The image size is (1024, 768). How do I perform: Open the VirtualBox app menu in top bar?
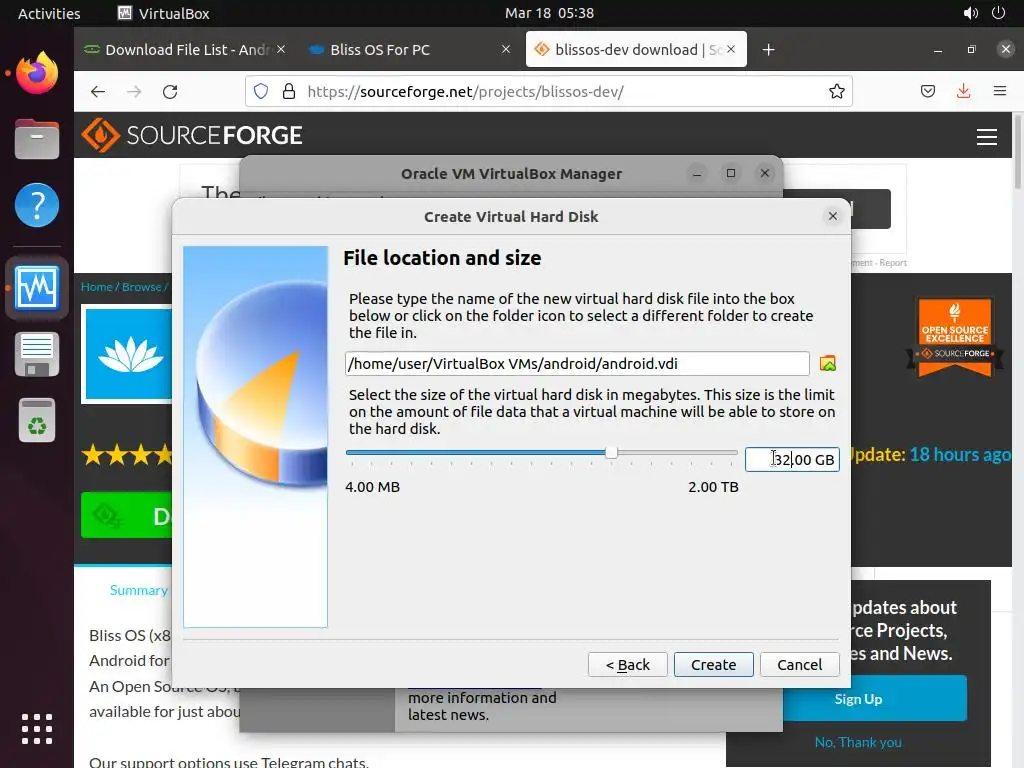pyautogui.click(x=164, y=13)
